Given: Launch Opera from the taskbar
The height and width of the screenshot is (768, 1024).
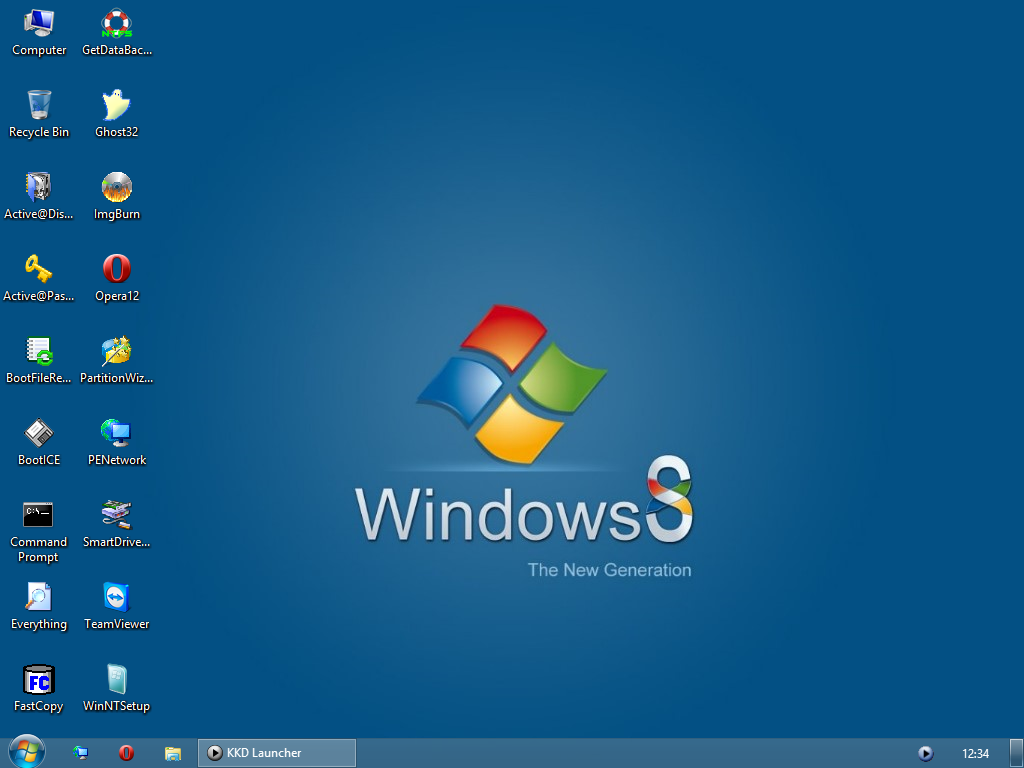Looking at the screenshot, I should [127, 753].
